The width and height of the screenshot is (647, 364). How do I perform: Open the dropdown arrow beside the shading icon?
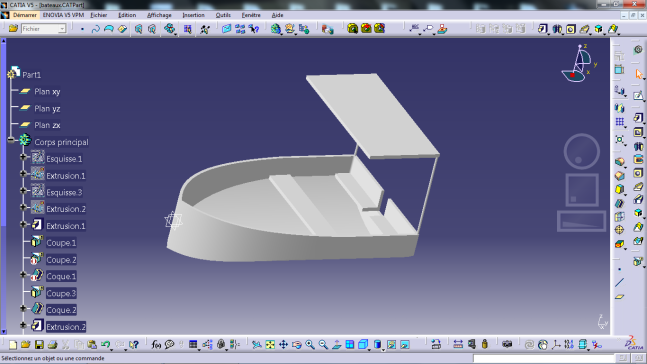point(383,349)
